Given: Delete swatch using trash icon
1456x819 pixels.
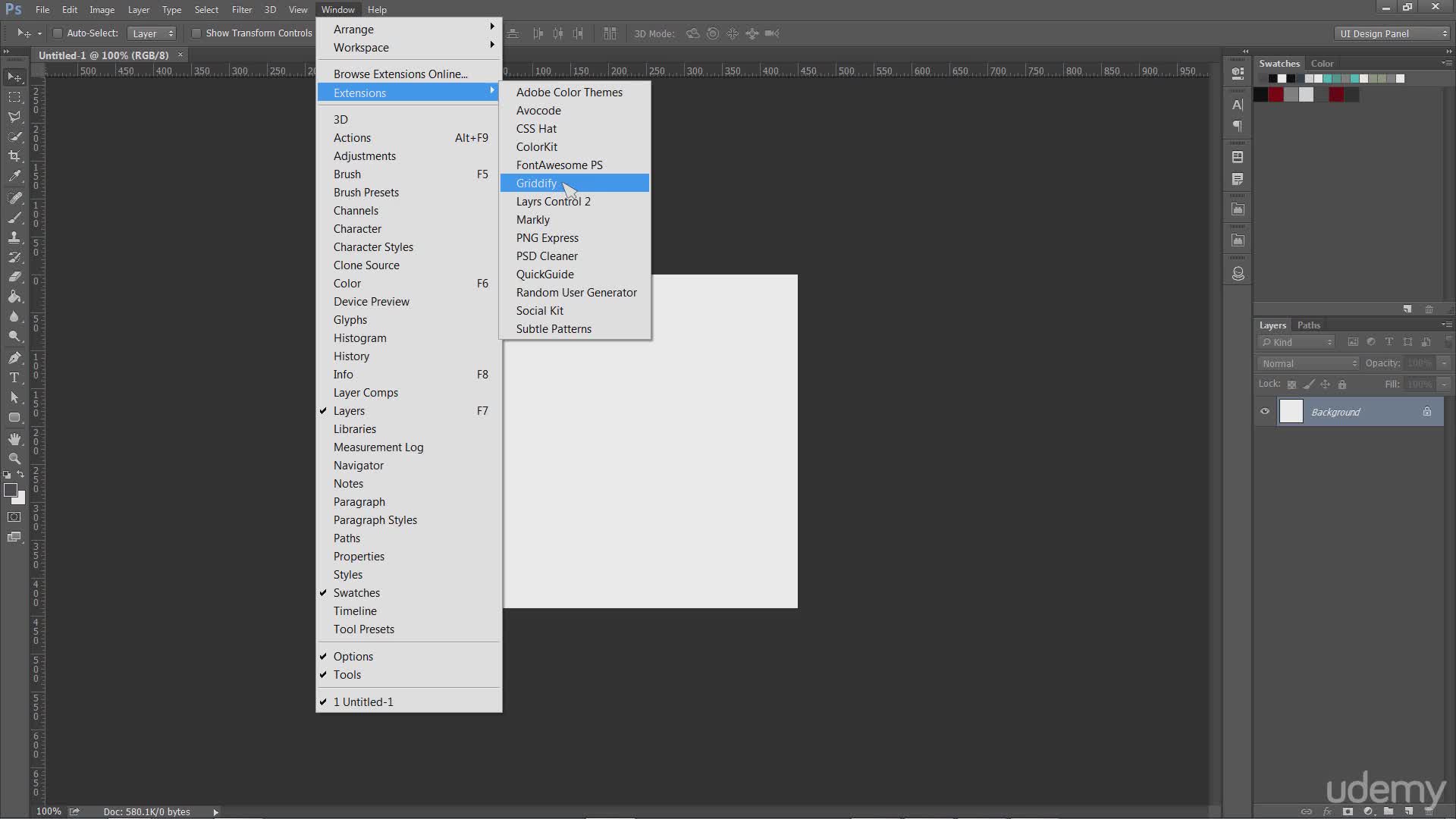Looking at the screenshot, I should (x=1429, y=309).
